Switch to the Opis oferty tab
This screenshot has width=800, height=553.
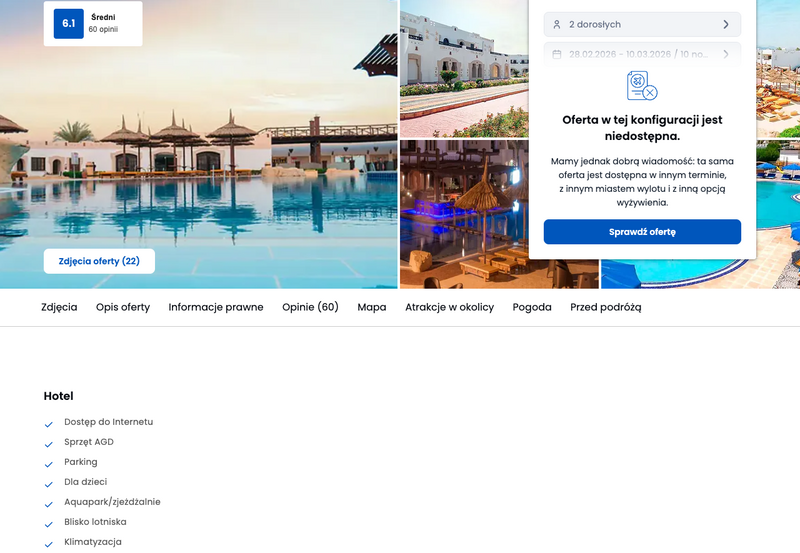coord(123,307)
